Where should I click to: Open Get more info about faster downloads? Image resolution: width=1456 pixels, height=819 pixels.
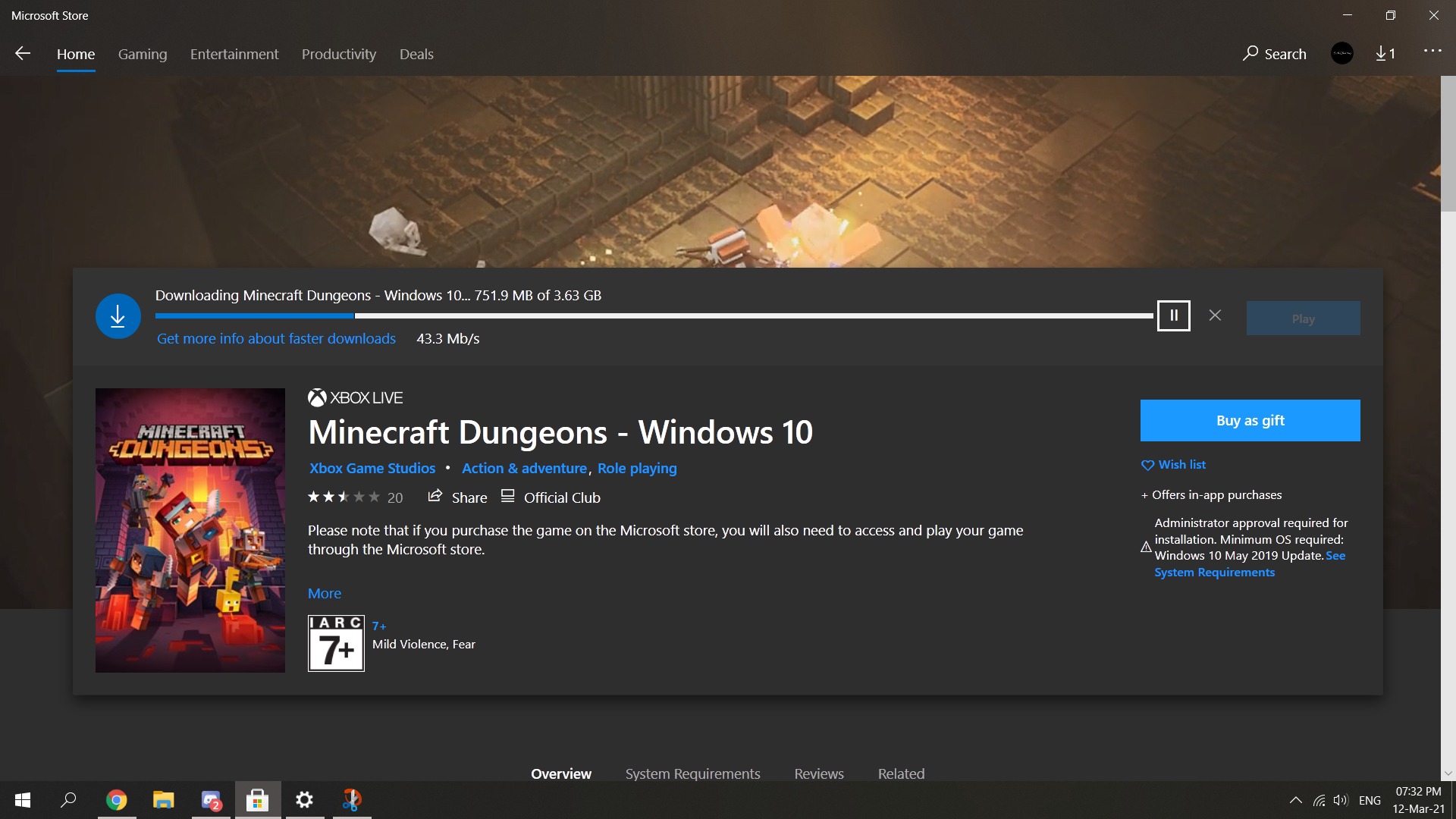276,338
